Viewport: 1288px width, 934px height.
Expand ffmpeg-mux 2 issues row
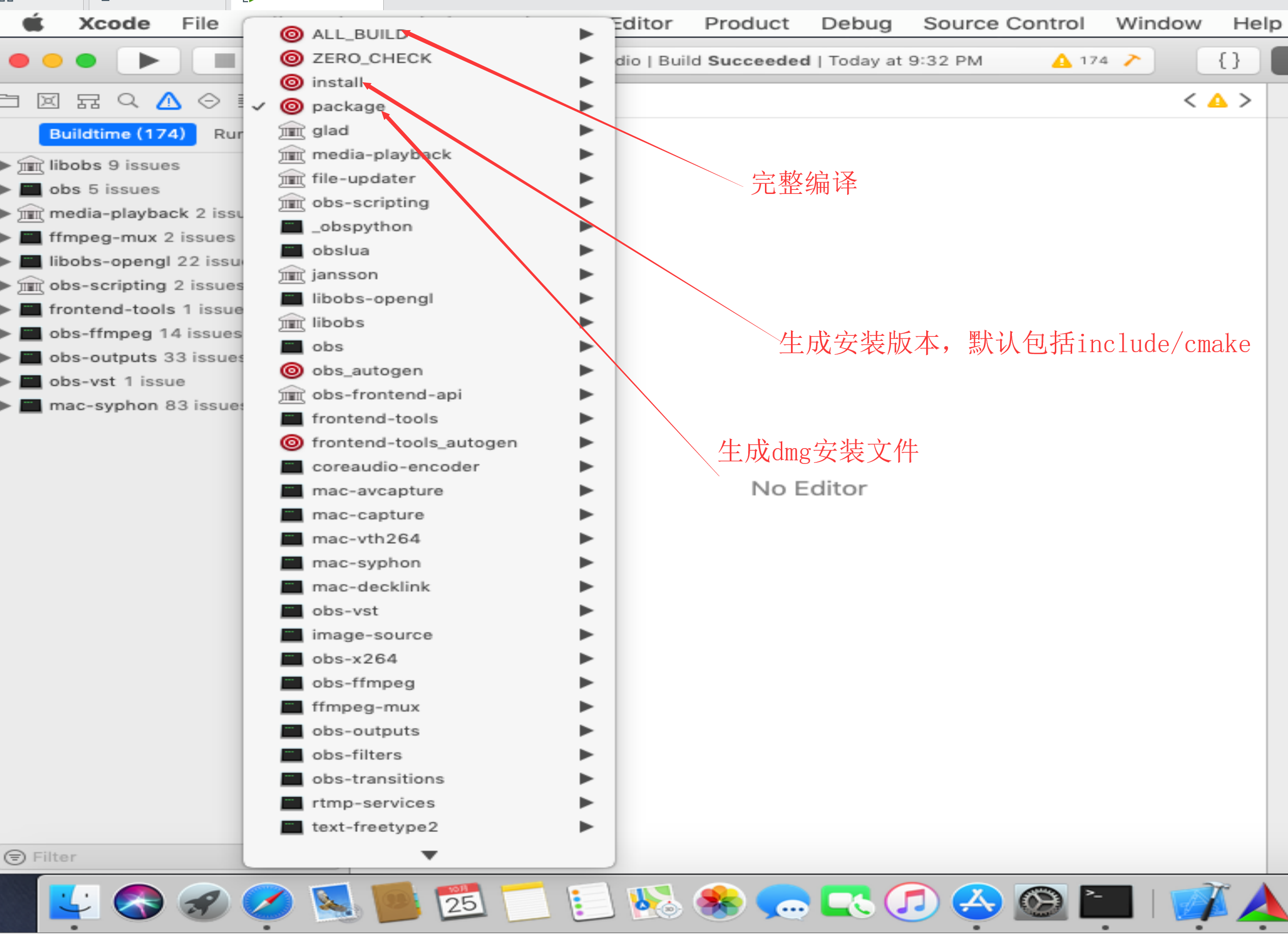point(5,237)
